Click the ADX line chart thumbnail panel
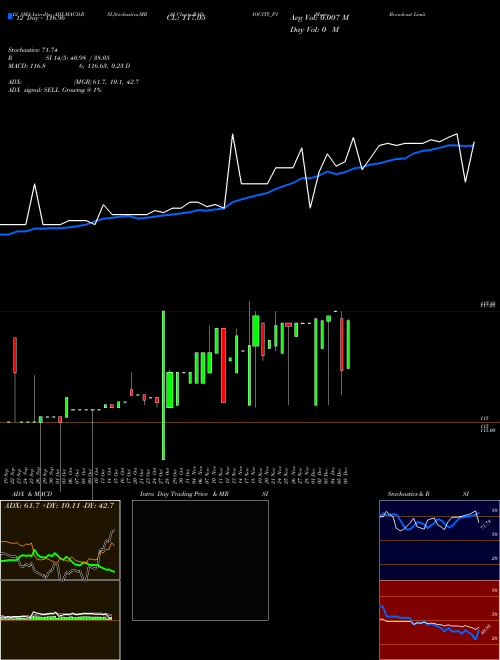The image size is (500, 660). (x=60, y=540)
